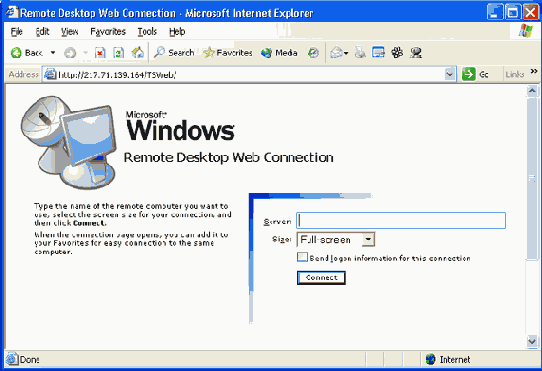This screenshot has width=542, height=371.
Task: Click the scroll up arrow
Action: (532, 91)
